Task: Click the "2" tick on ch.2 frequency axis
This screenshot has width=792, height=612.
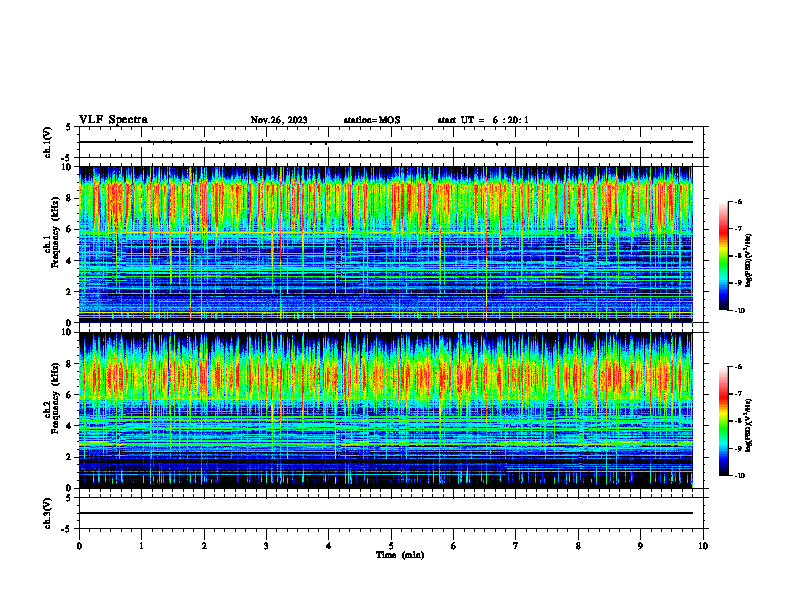Action: coord(70,457)
